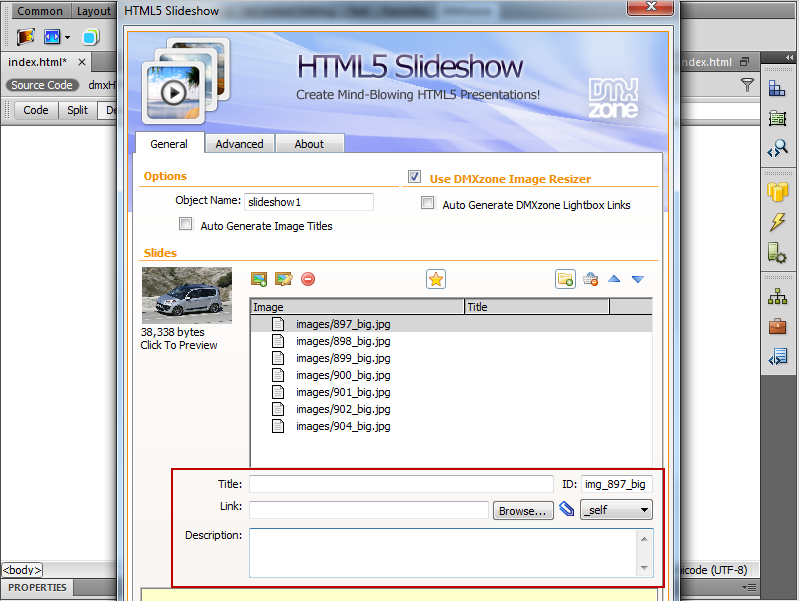Click the blue media icon in Dreamweaver toolbar
The width and height of the screenshot is (799, 601).
point(52,37)
